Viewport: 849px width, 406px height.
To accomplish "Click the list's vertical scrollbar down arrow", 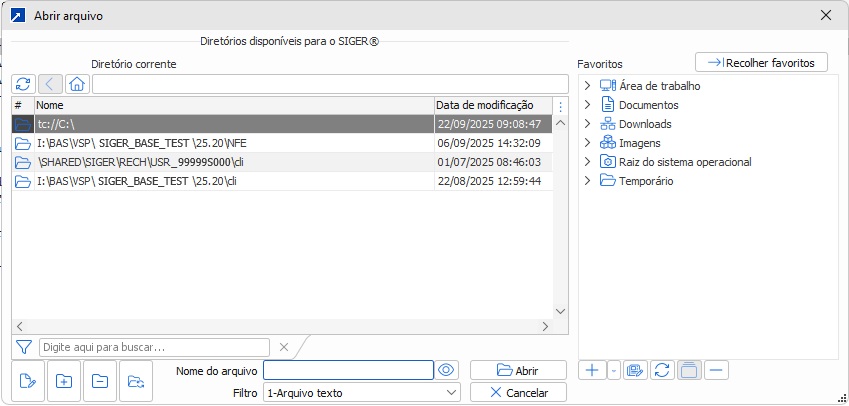I will point(560,311).
